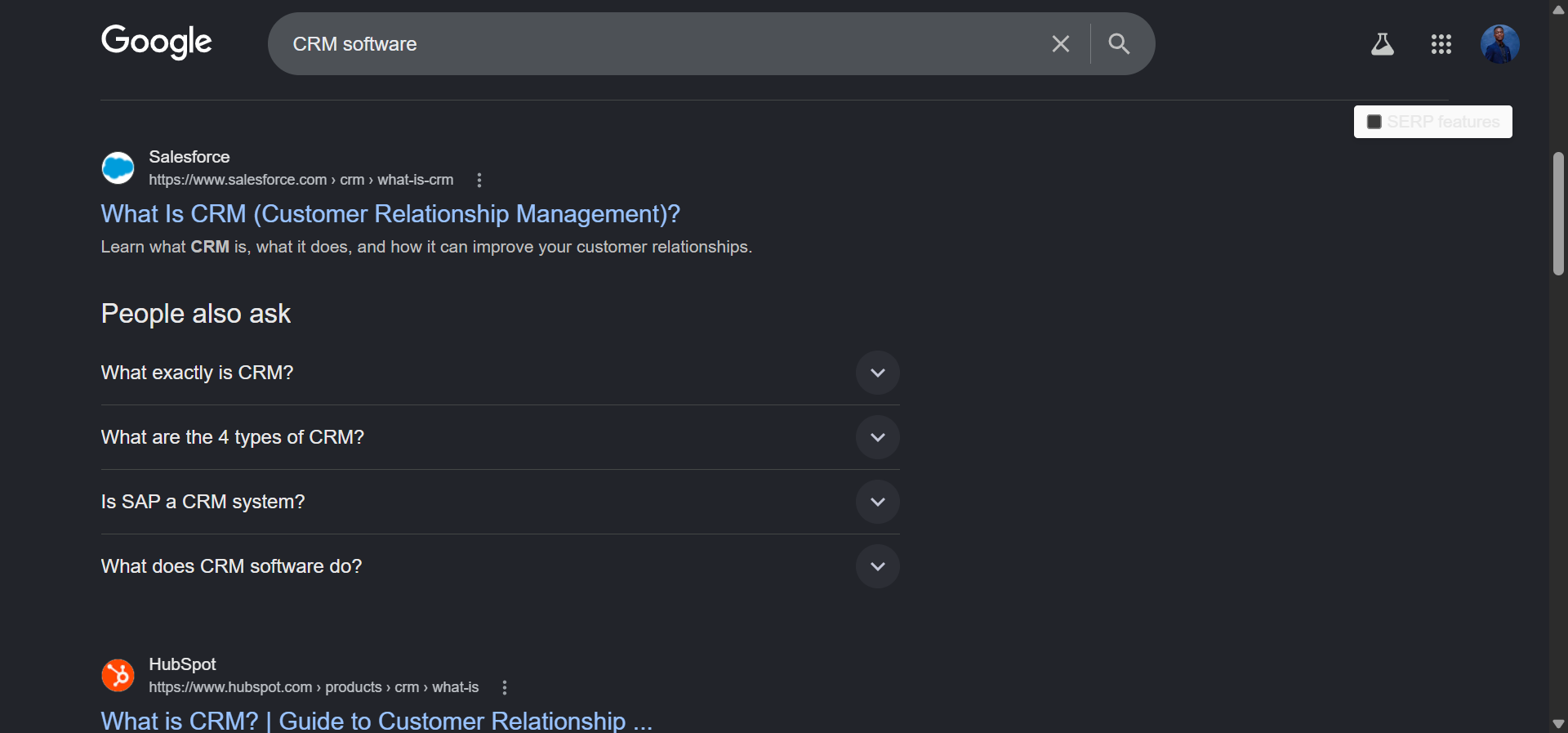Open "What is CRM? | Guide to Customer Relationship" link

click(376, 721)
